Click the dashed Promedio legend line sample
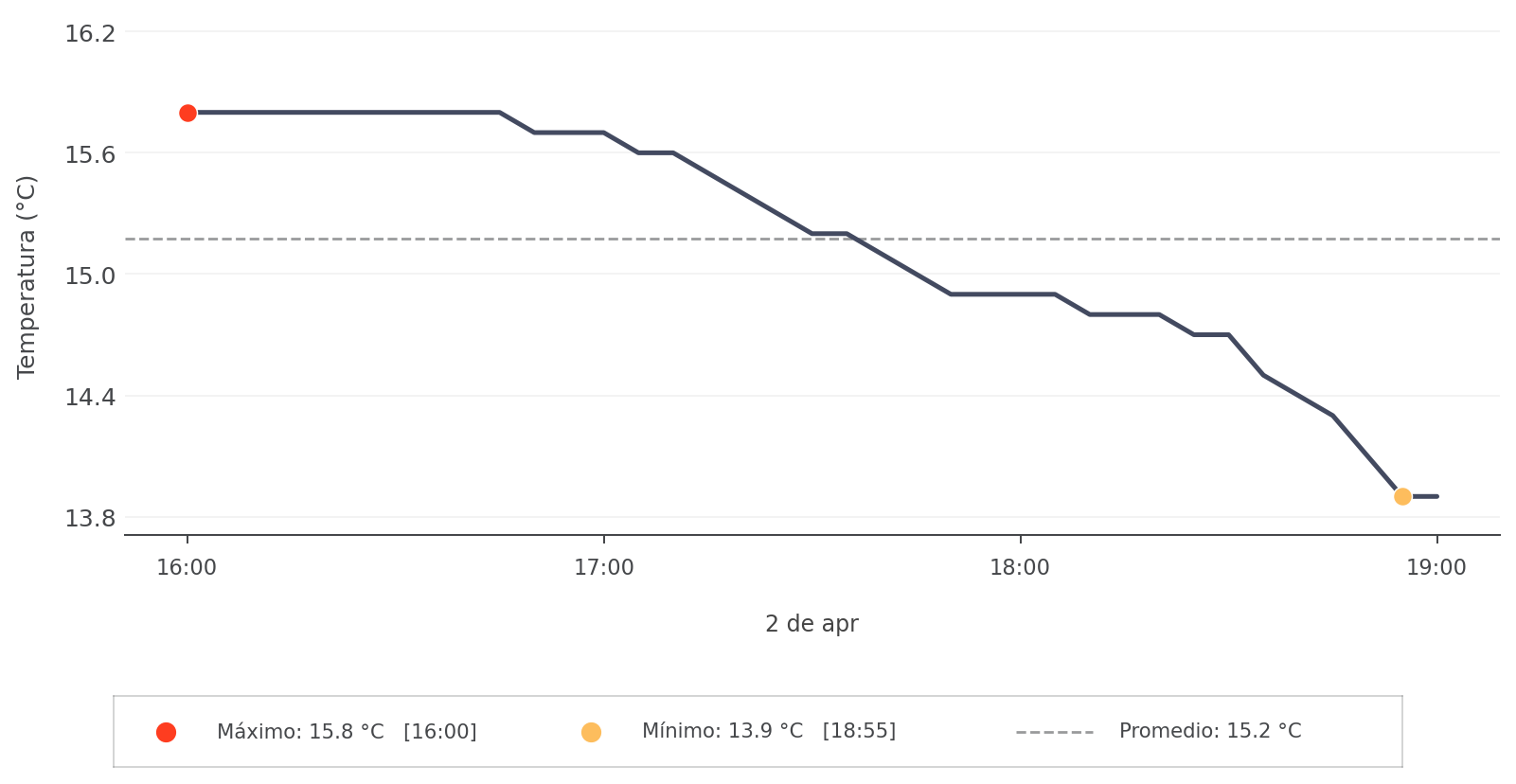Image resolution: width=1516 pixels, height=784 pixels. tap(1054, 732)
